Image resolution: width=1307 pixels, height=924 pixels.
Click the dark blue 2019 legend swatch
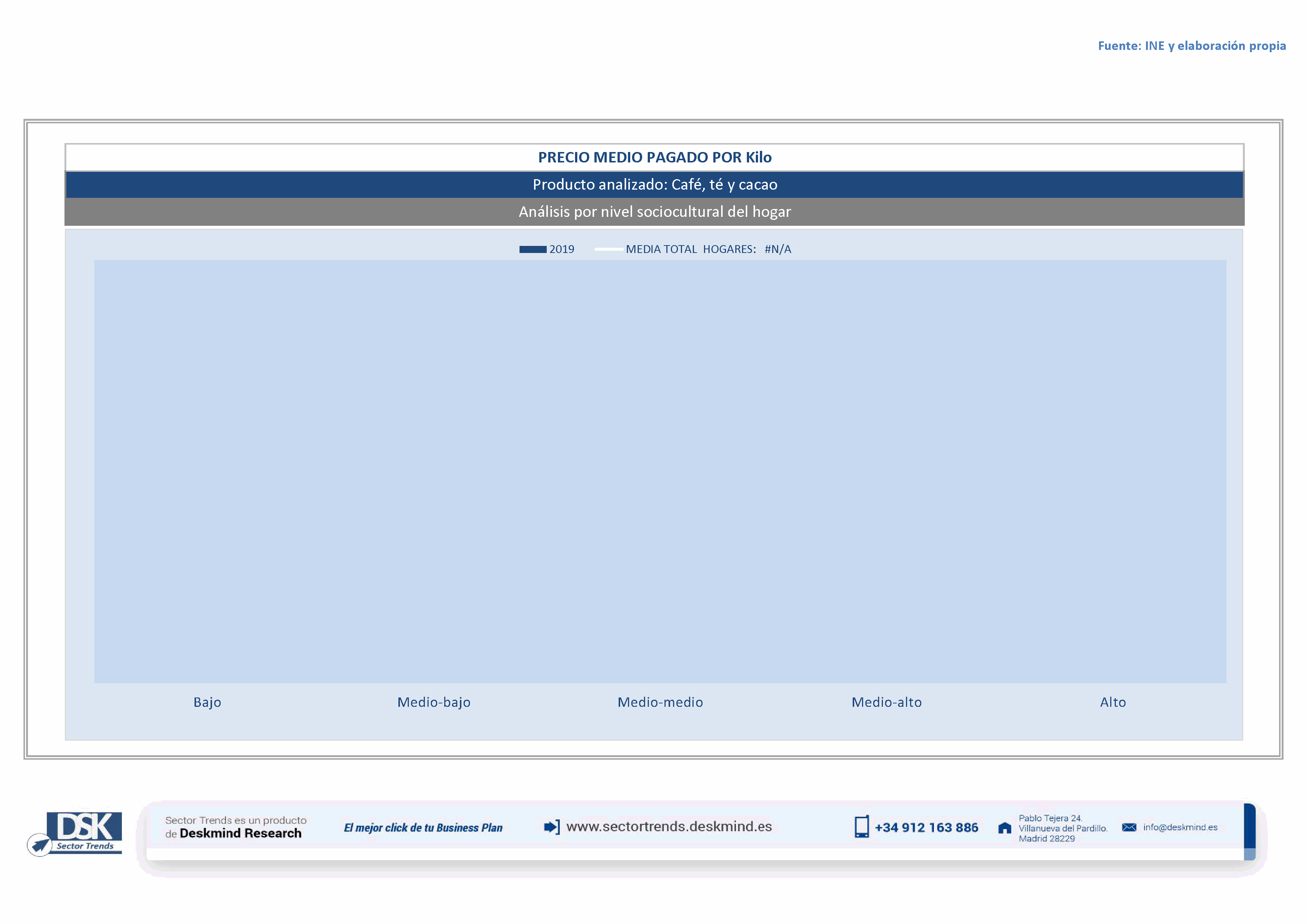[532, 249]
